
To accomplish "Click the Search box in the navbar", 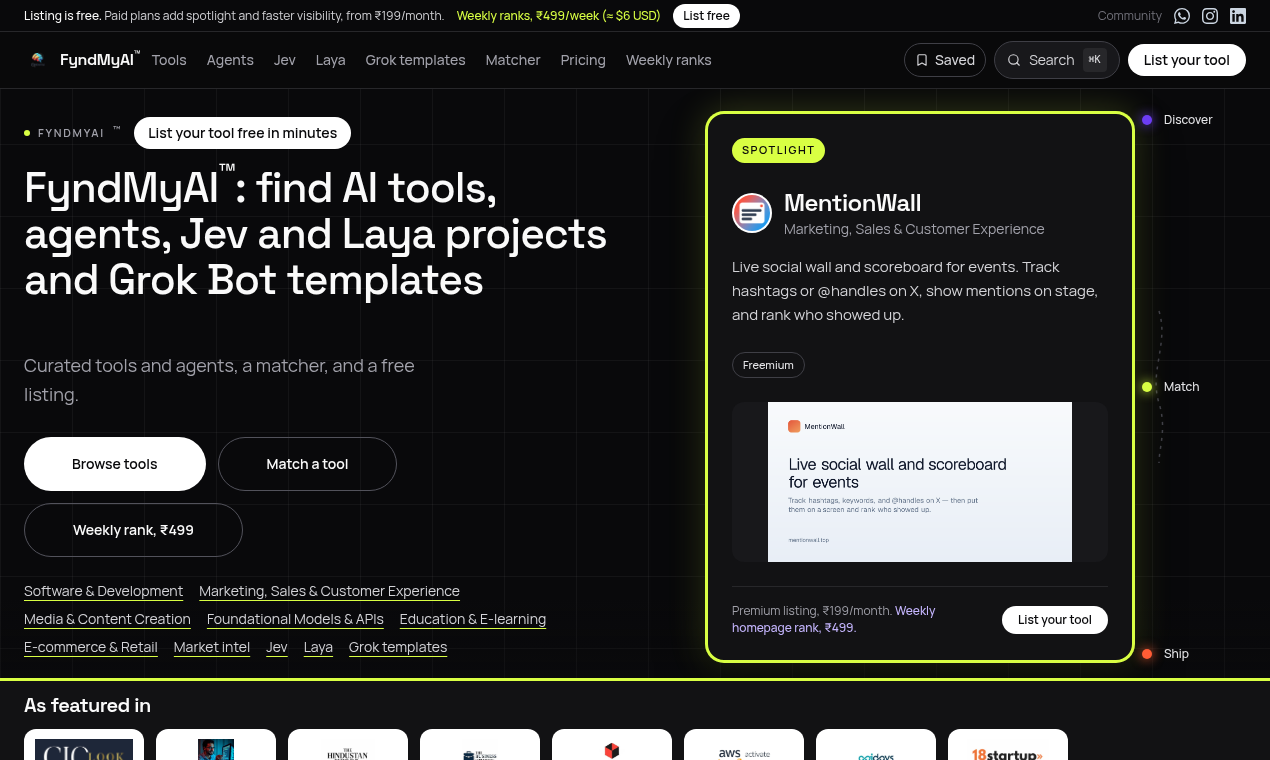I will [x=1057, y=60].
